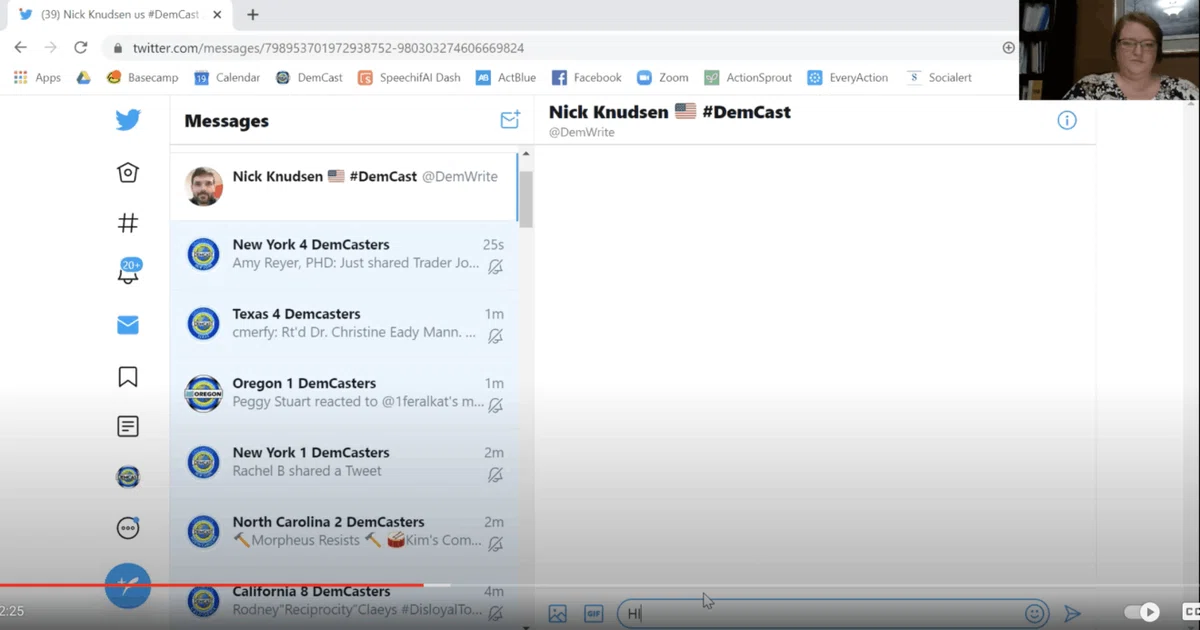Open conversation info icon
This screenshot has width=1200, height=630.
(1067, 121)
